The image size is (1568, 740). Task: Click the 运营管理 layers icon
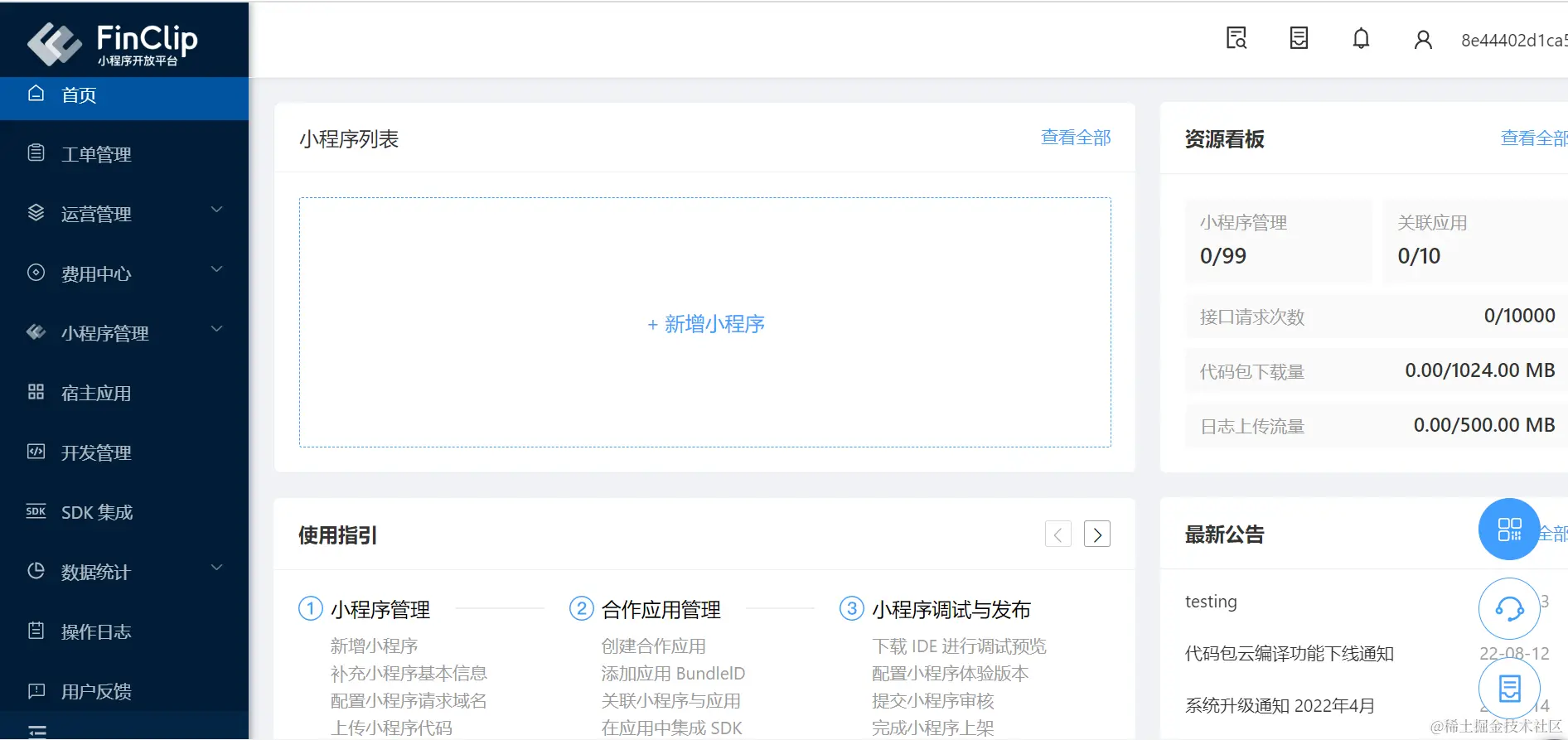[36, 213]
